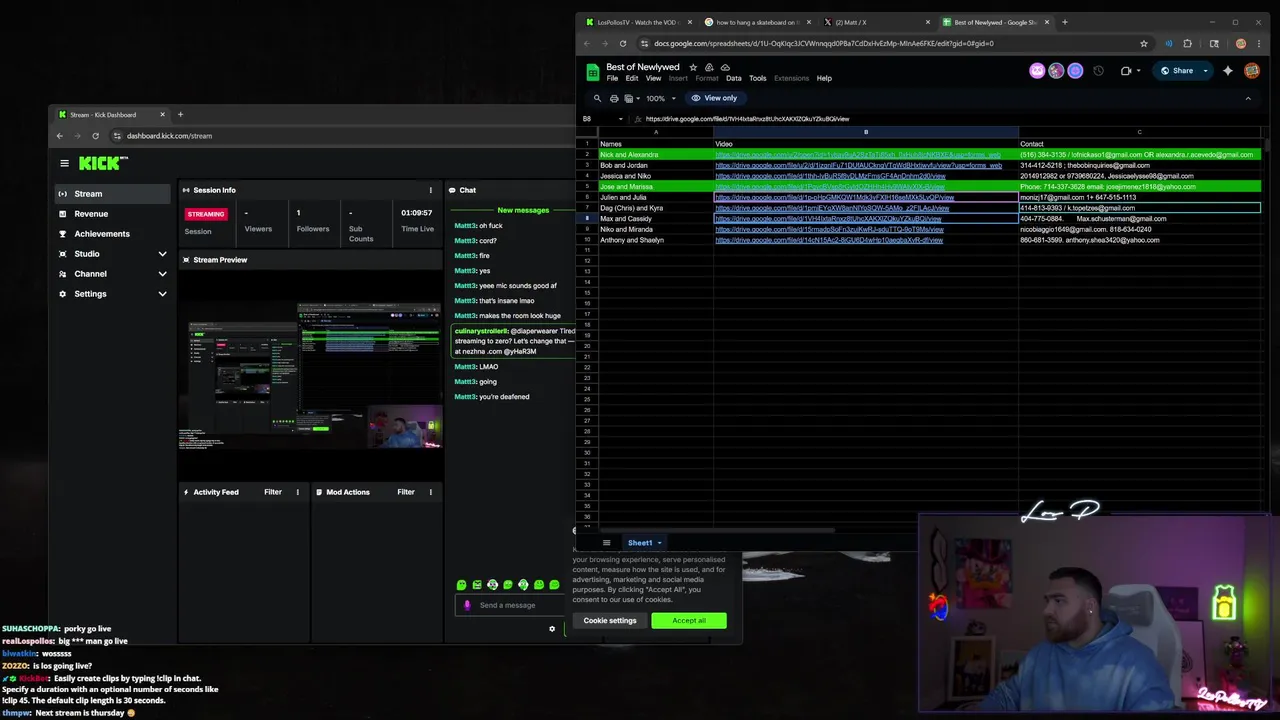This screenshot has height=720, width=1280.
Task: Open Cookie settings on Kick banner
Action: click(x=610, y=621)
